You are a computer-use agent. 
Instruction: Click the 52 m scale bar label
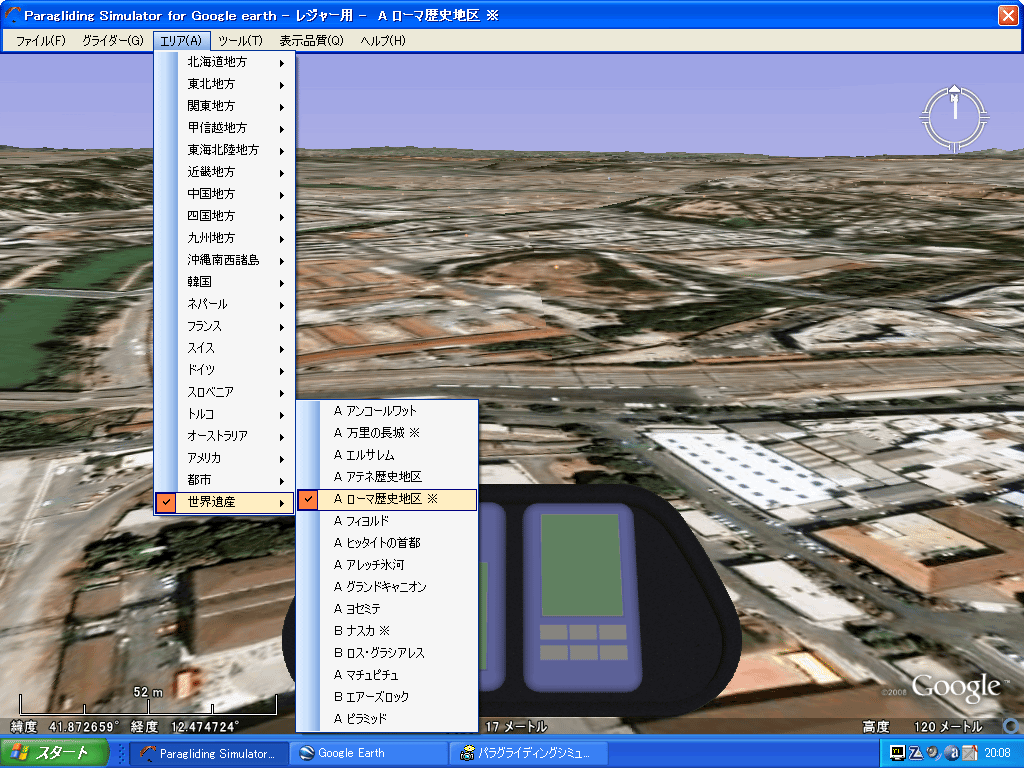pos(148,692)
